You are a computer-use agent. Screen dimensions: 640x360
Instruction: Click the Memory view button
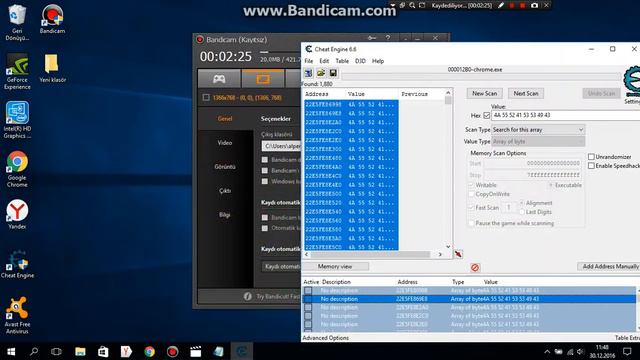click(x=335, y=266)
